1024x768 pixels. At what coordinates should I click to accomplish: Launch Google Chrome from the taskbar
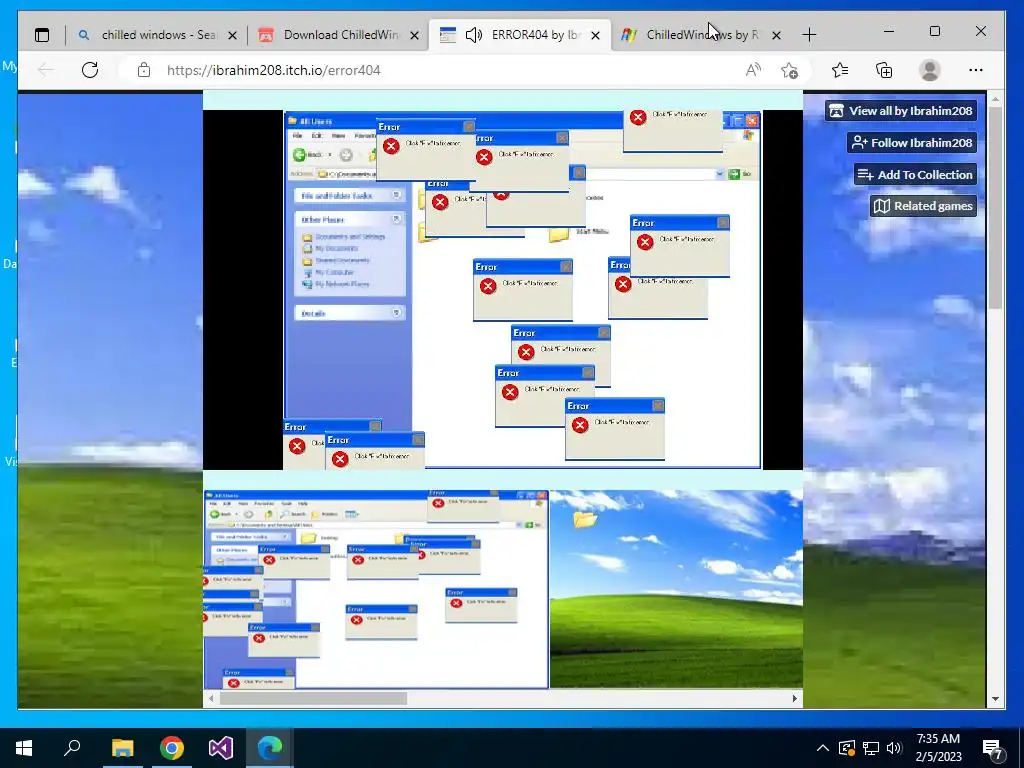point(172,748)
